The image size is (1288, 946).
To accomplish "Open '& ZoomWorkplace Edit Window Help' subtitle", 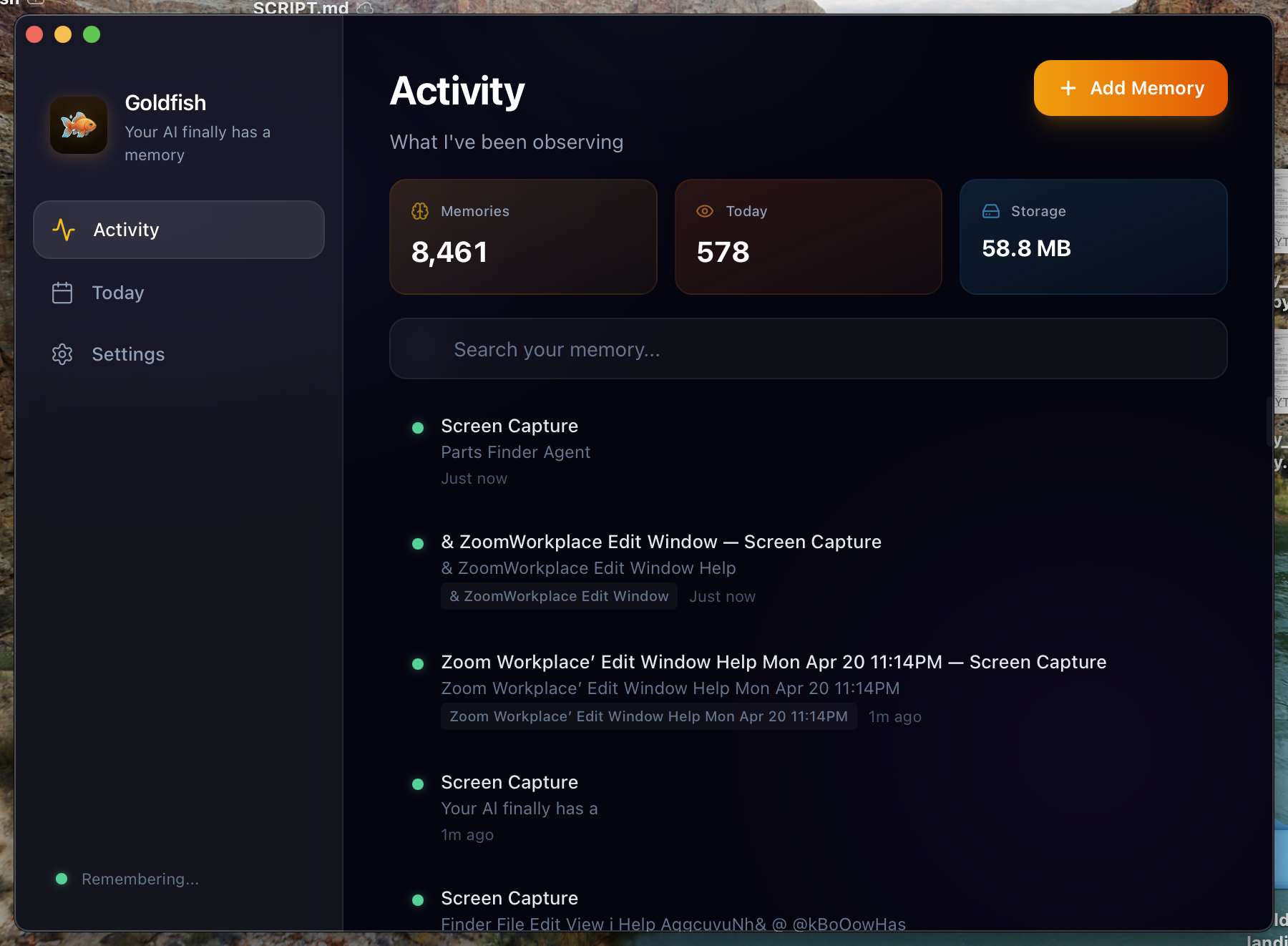I will pos(588,568).
